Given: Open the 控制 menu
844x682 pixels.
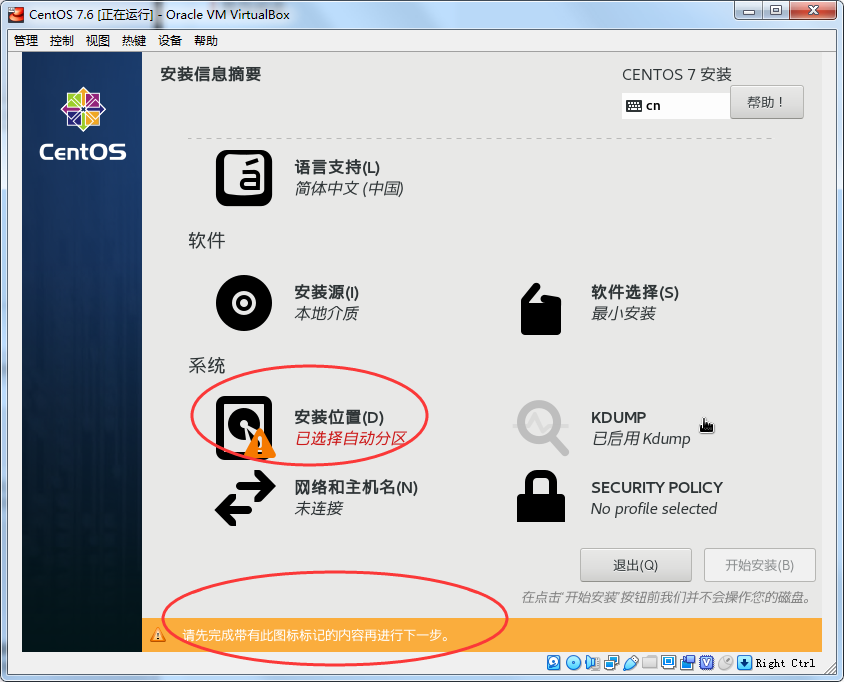Looking at the screenshot, I should [x=61, y=41].
